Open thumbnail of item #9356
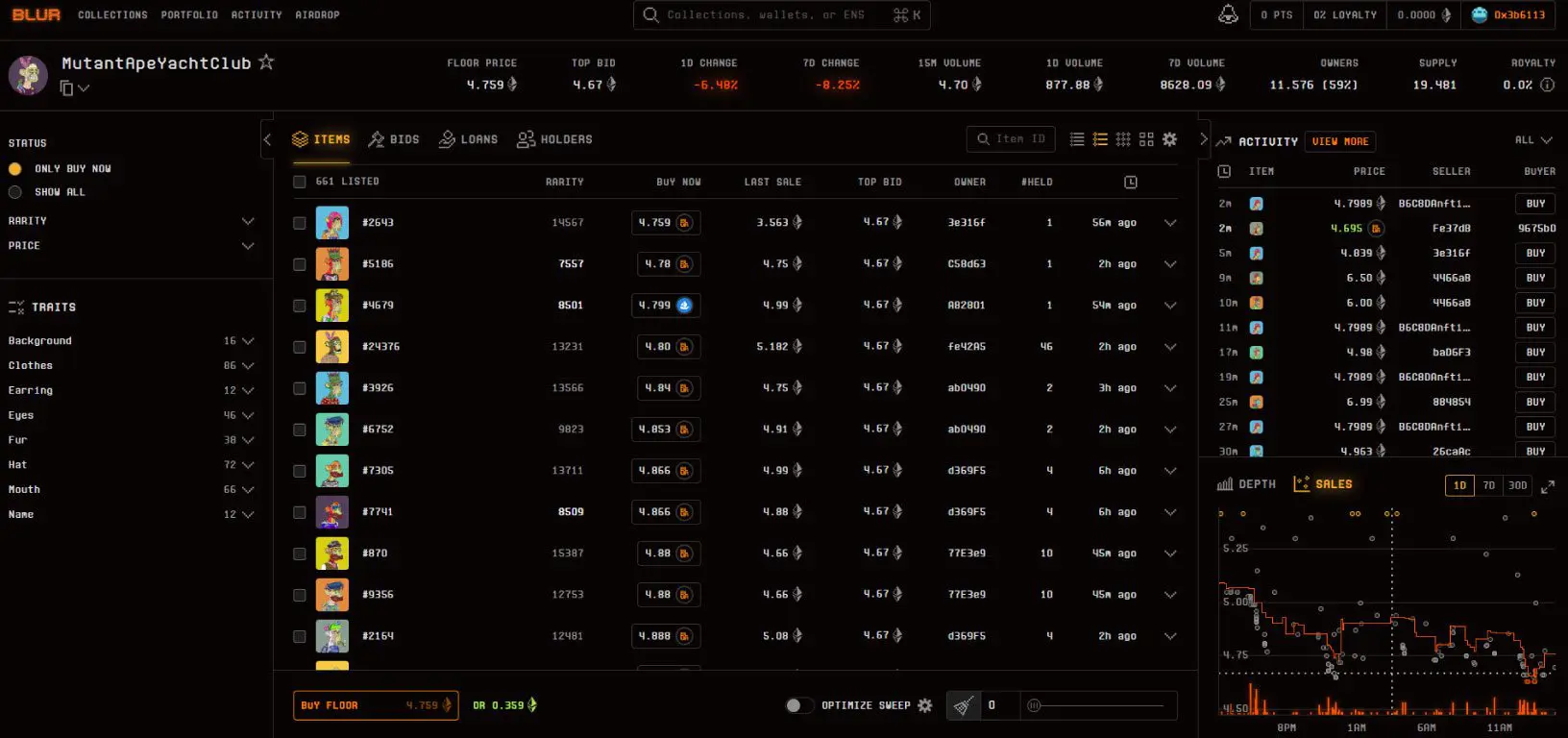1568x738 pixels. tap(332, 595)
